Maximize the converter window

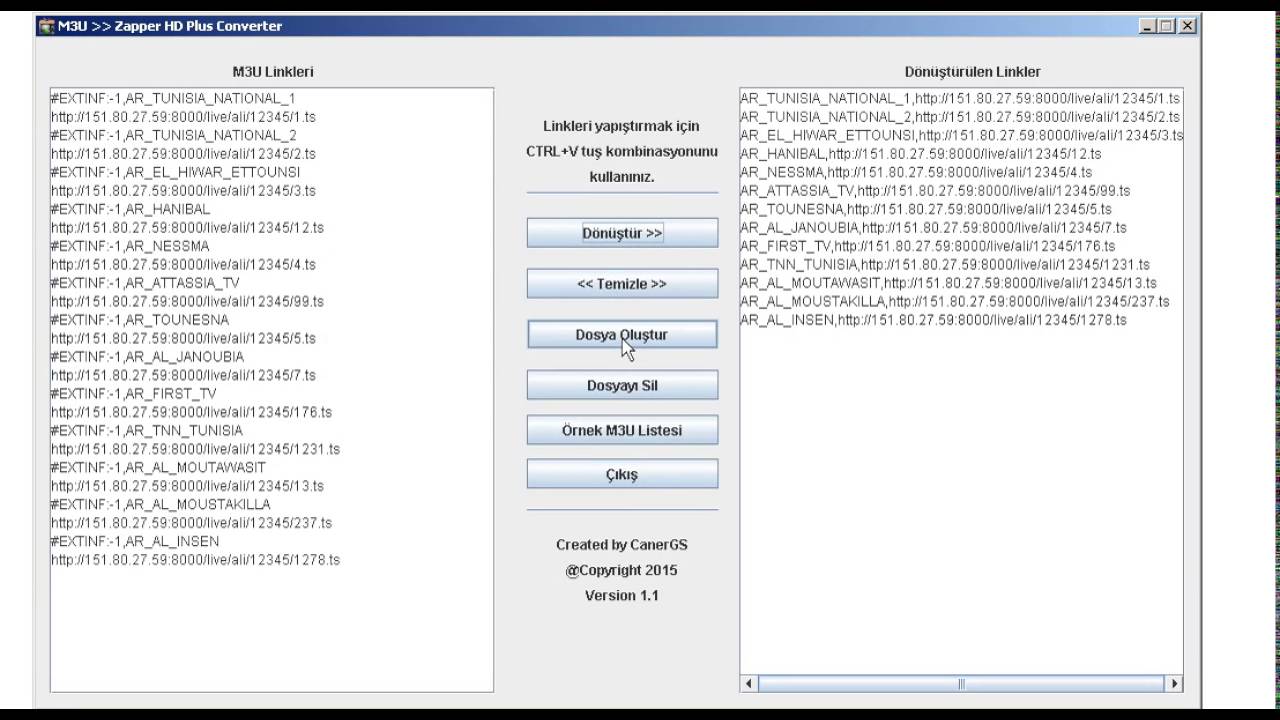pyautogui.click(x=1167, y=27)
